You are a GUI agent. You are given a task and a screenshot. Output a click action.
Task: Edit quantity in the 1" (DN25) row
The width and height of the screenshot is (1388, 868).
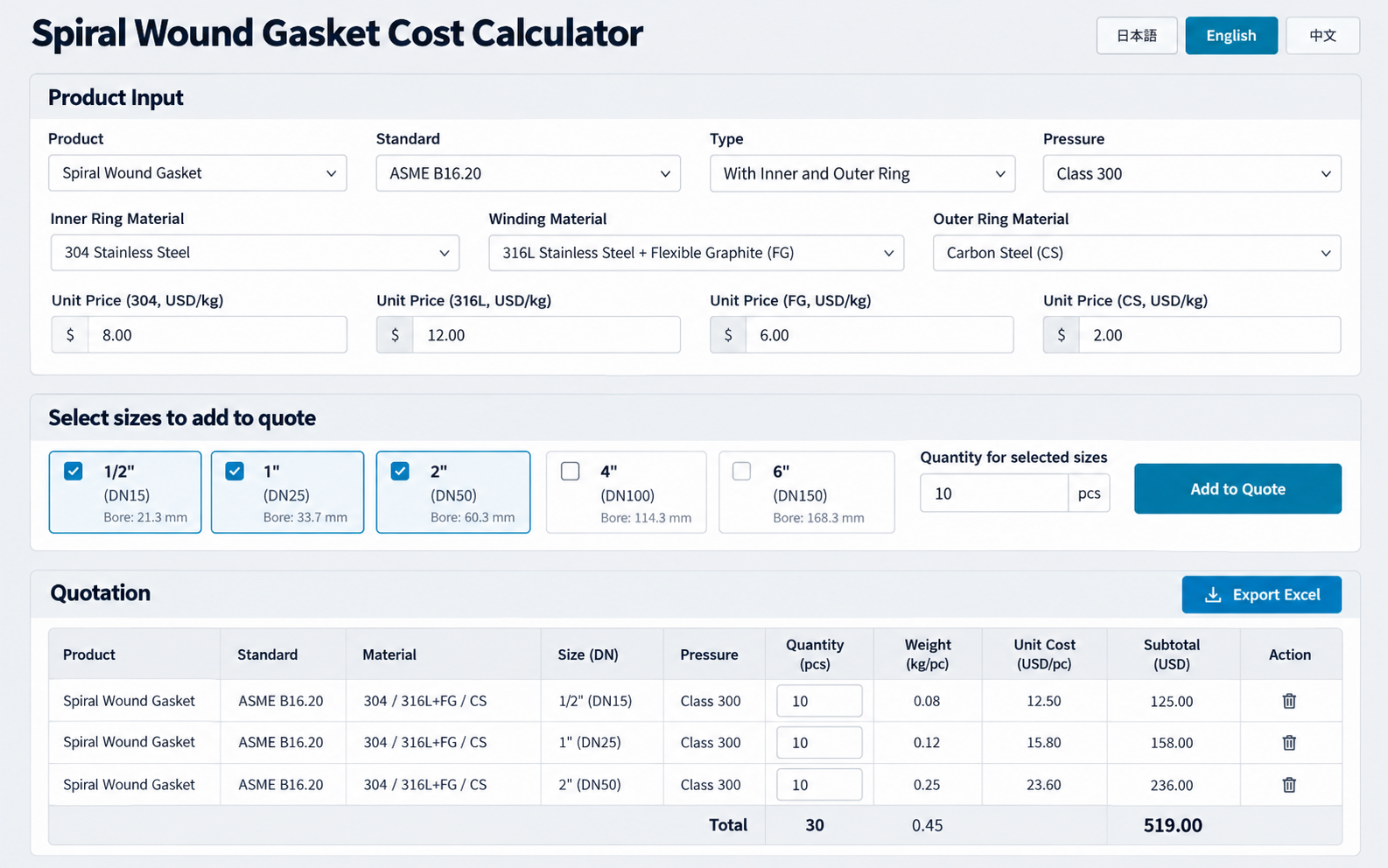tap(819, 743)
